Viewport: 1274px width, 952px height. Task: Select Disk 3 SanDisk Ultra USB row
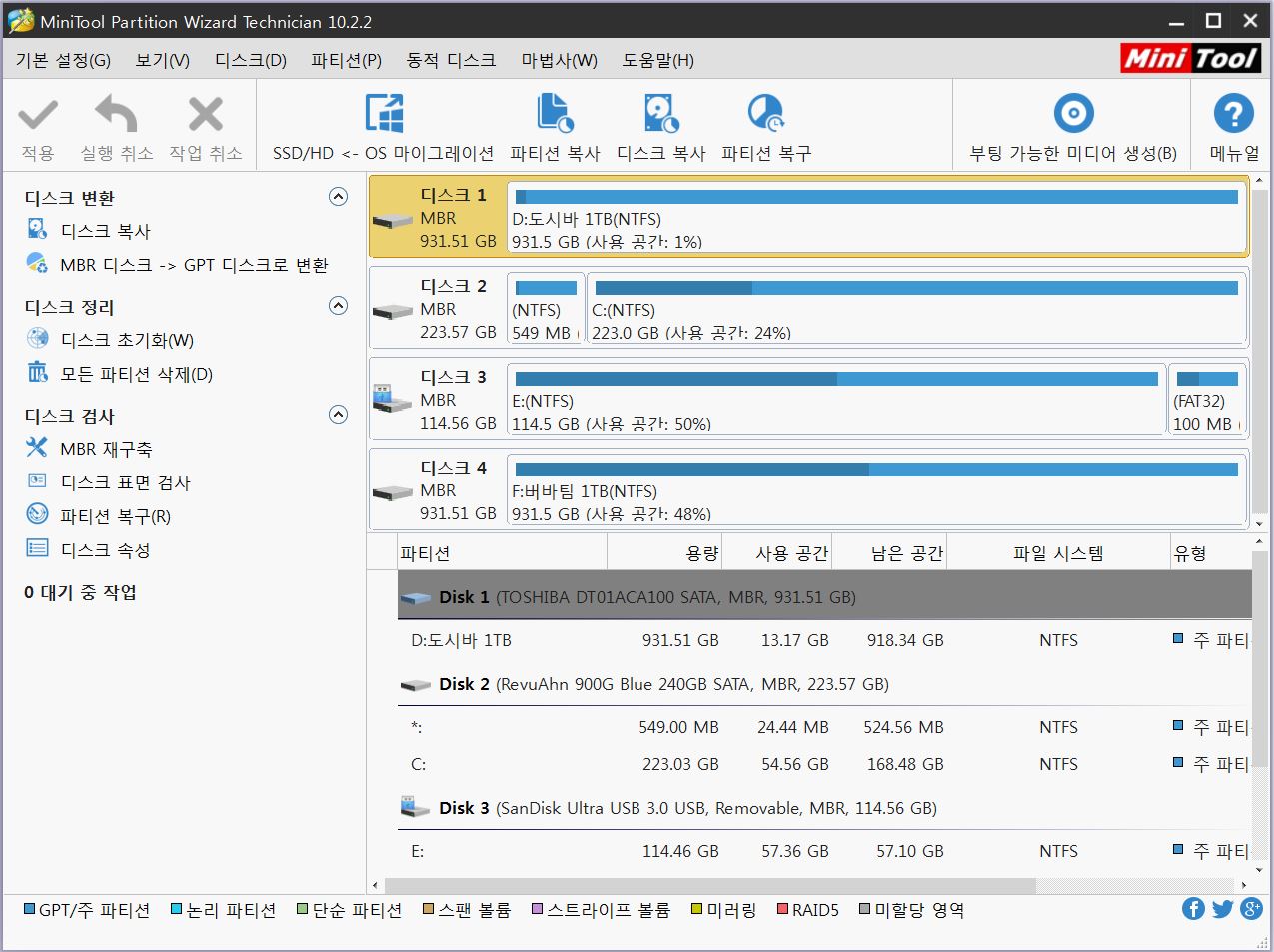(824, 808)
